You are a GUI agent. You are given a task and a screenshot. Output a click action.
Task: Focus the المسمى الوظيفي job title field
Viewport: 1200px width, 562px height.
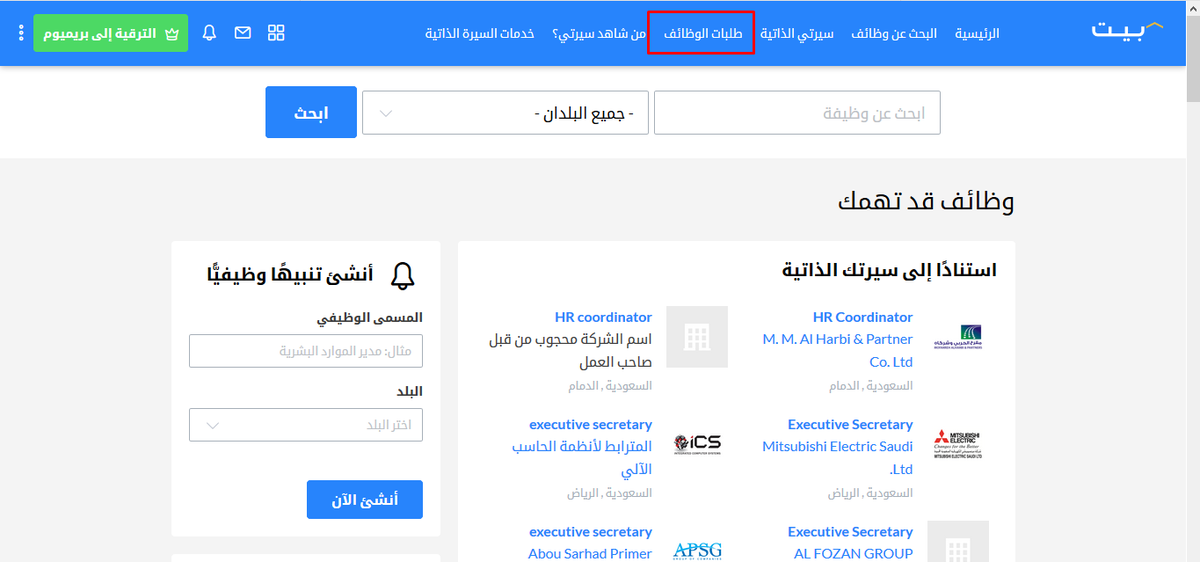[306, 352]
